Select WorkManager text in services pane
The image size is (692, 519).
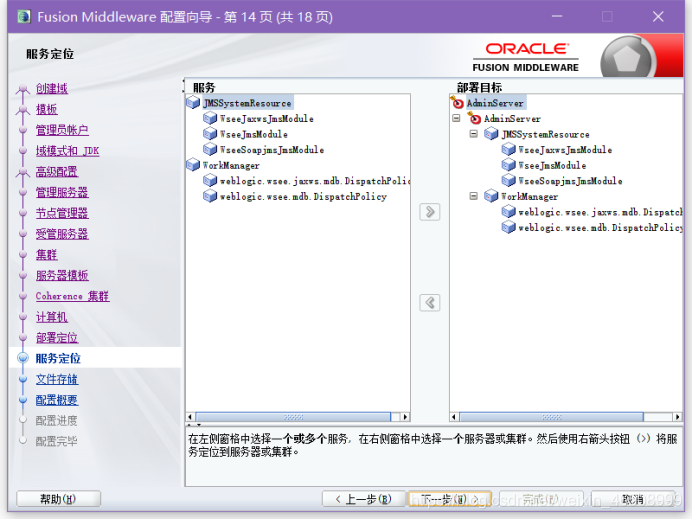231,165
